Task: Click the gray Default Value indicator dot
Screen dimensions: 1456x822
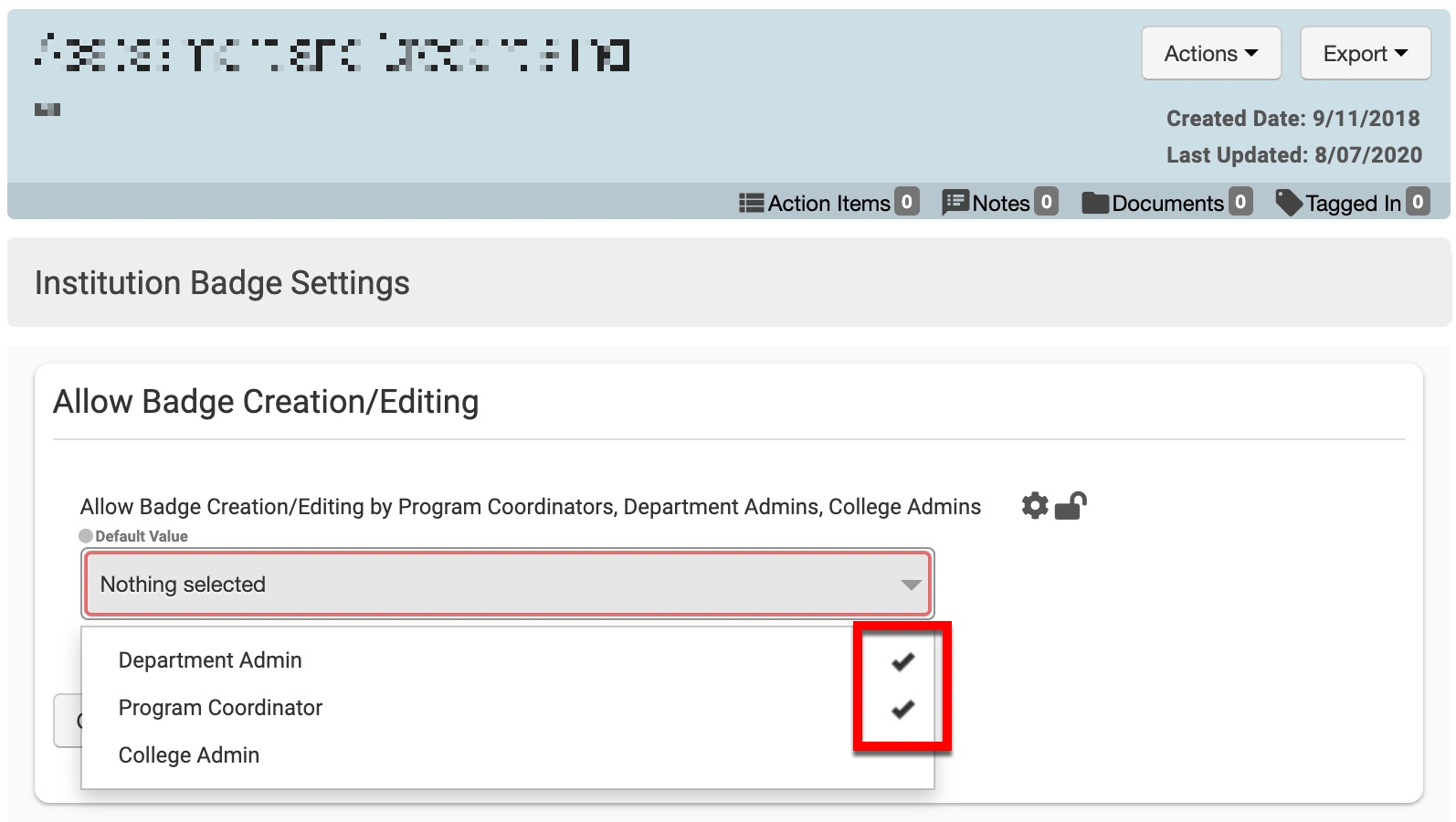Action: (86, 536)
